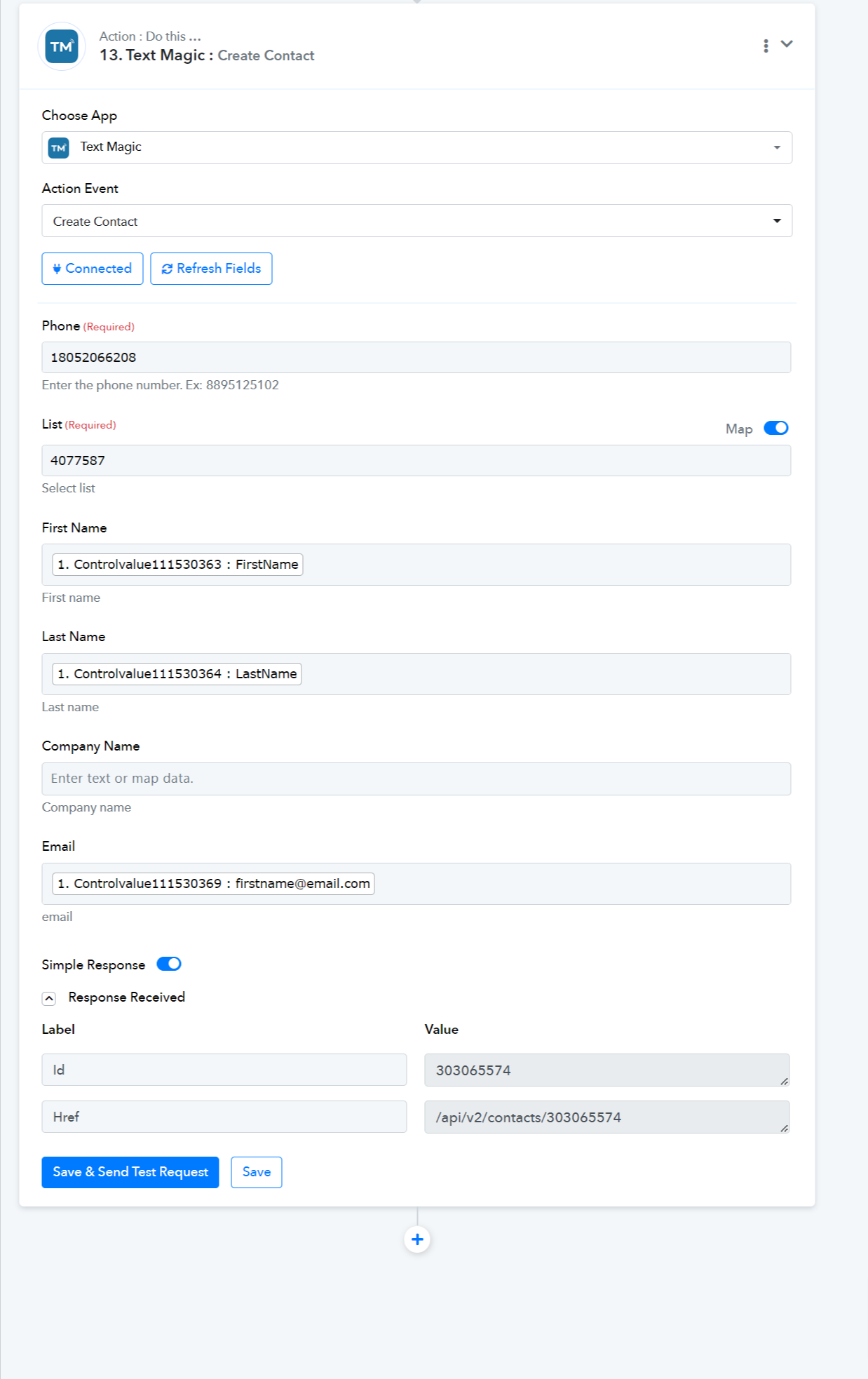This screenshot has height=1379, width=868.
Task: Click the List ID input field
Action: pyautogui.click(x=416, y=461)
